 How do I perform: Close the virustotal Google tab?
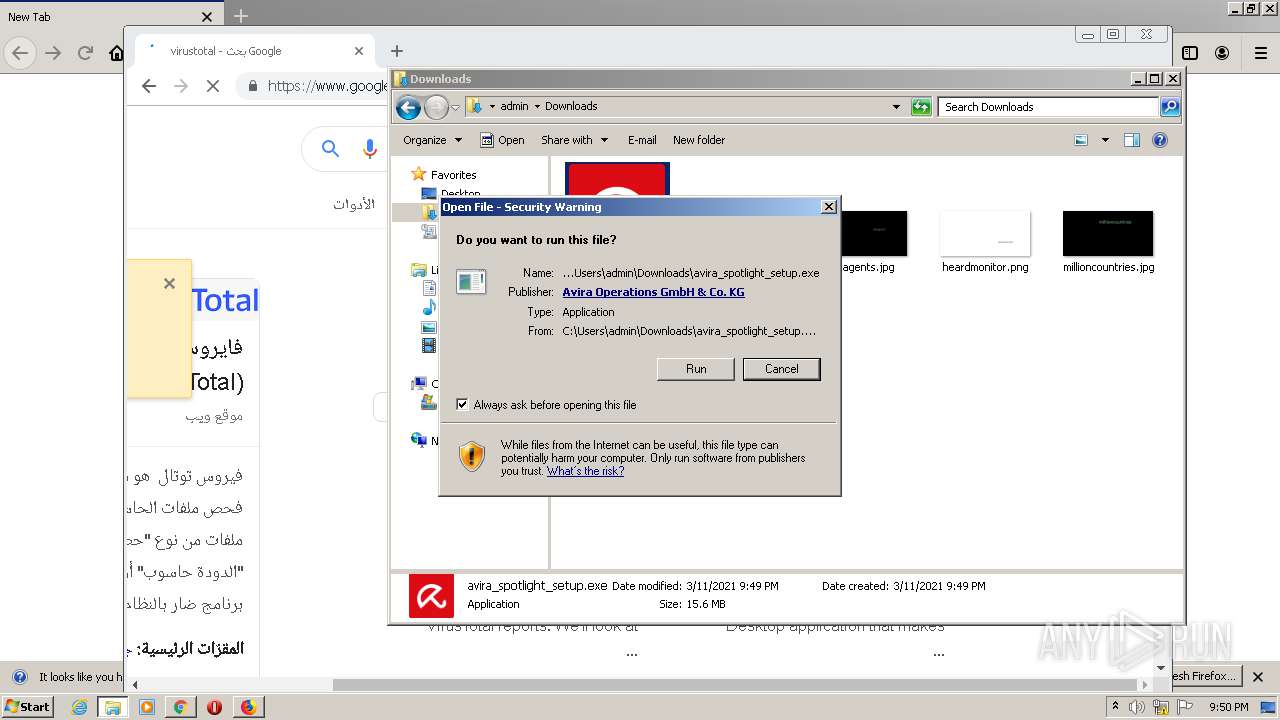[x=359, y=51]
